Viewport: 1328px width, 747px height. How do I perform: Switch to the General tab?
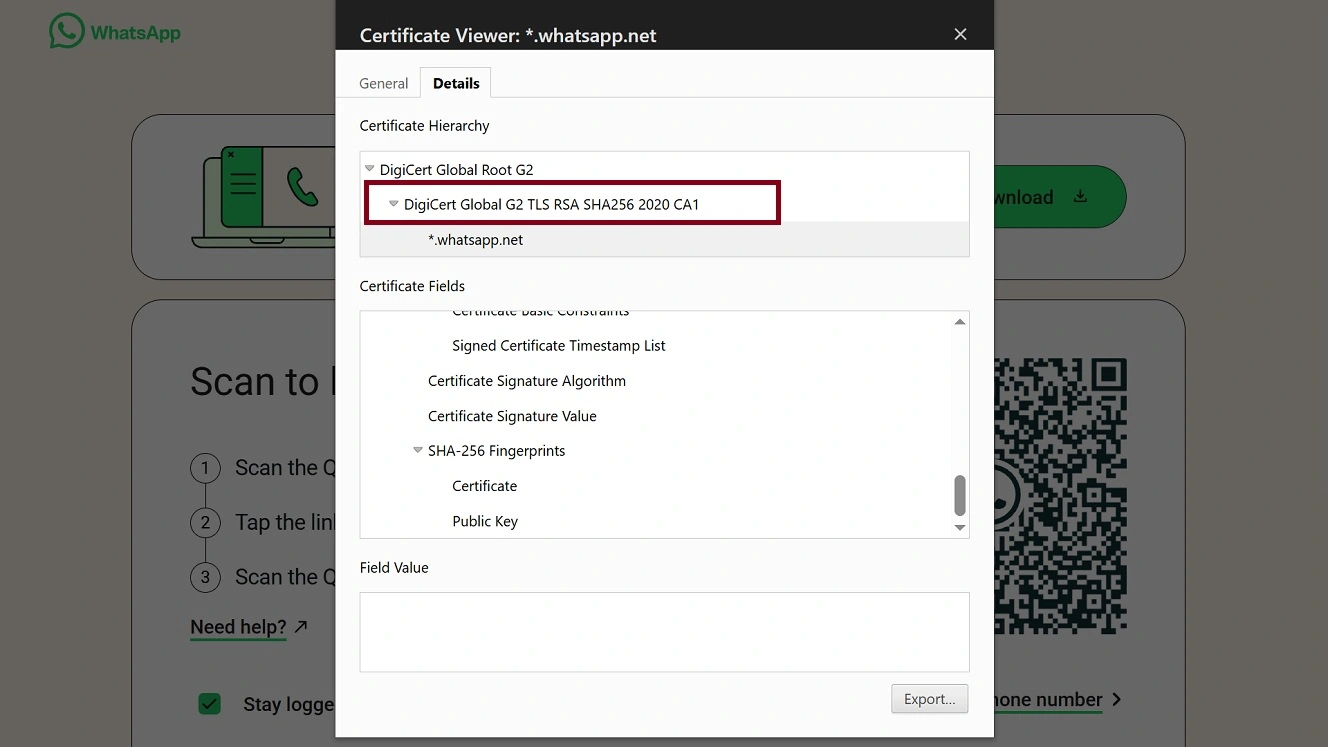pyautogui.click(x=384, y=83)
